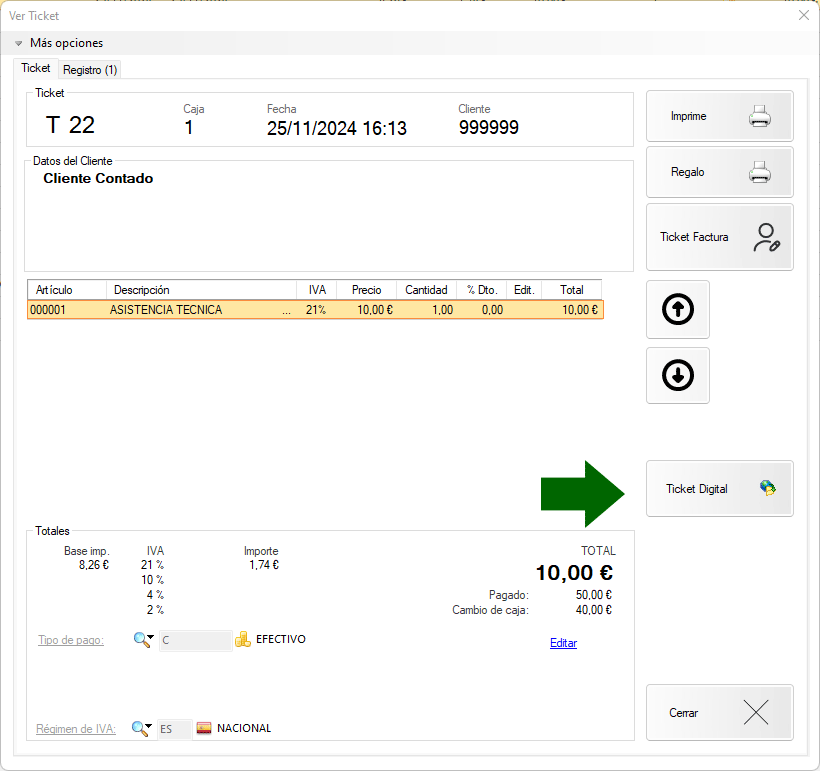Switch to the Registro (1) tab
The height and width of the screenshot is (771, 820).
click(90, 70)
